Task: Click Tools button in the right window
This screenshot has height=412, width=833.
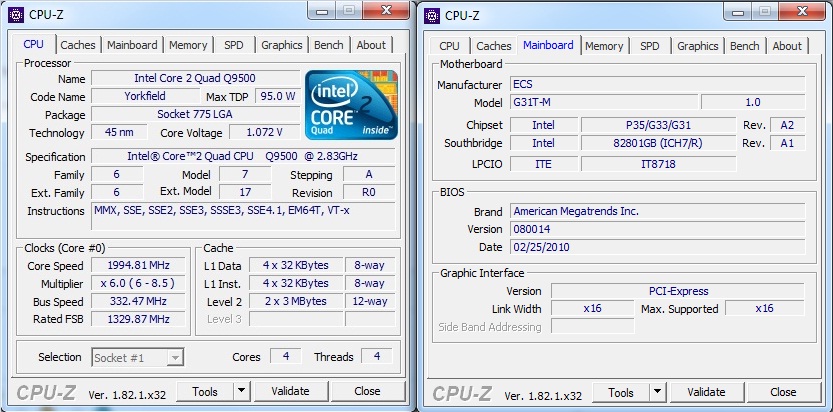Action: point(621,393)
